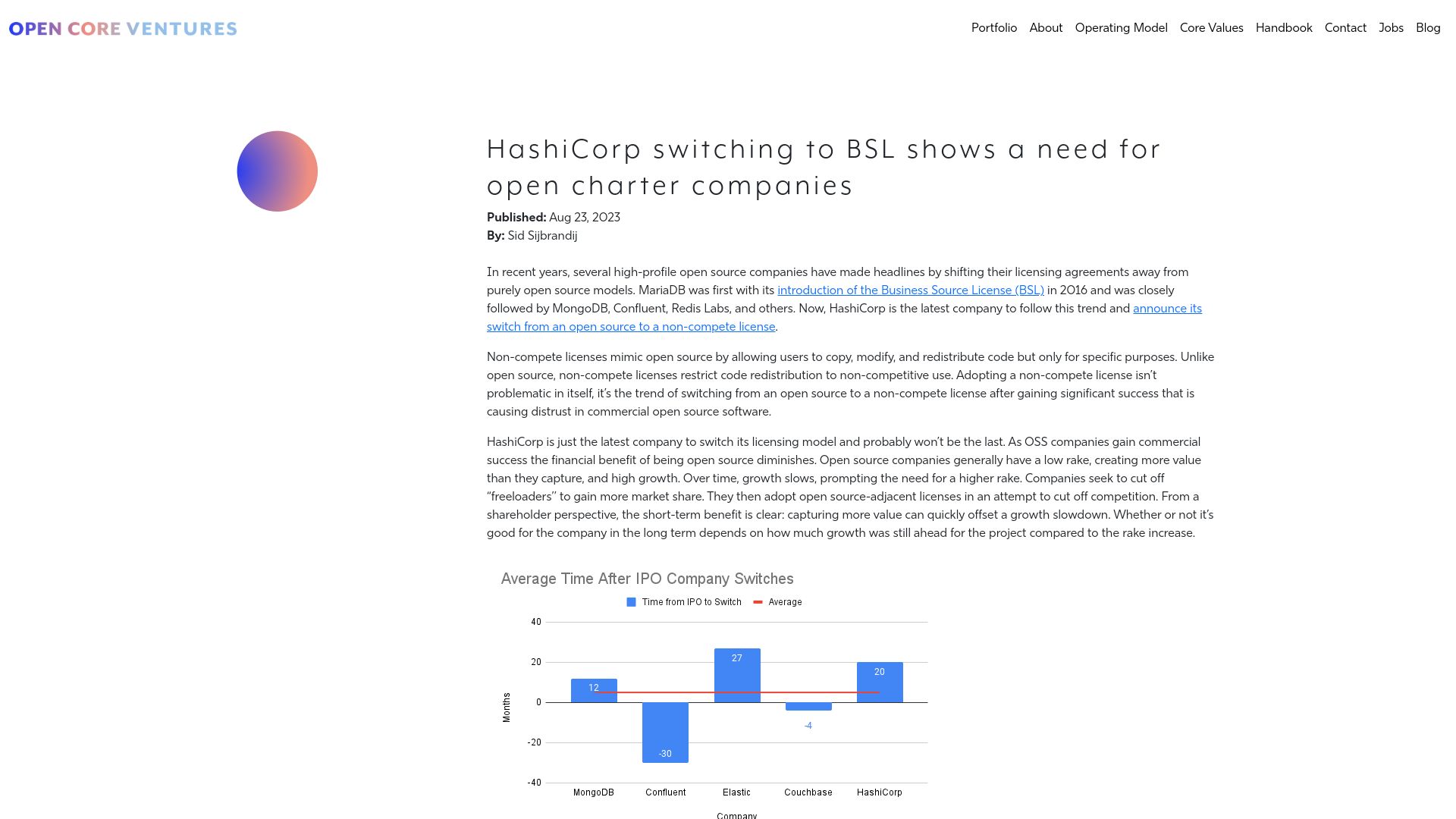Click the -4 value label under Couchbase
The width and height of the screenshot is (1456, 819).
(x=808, y=726)
